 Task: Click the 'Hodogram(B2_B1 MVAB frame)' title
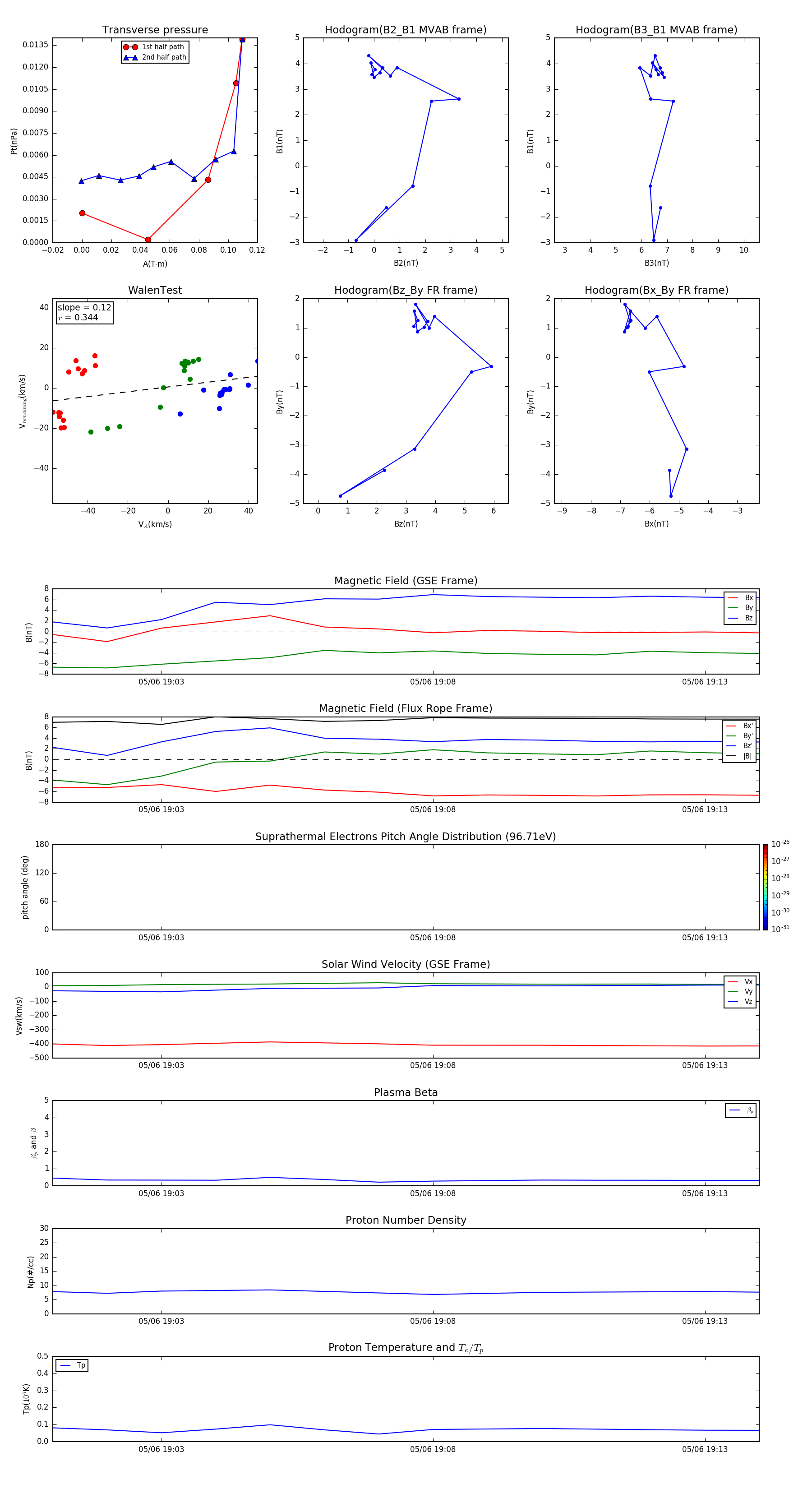click(x=406, y=30)
